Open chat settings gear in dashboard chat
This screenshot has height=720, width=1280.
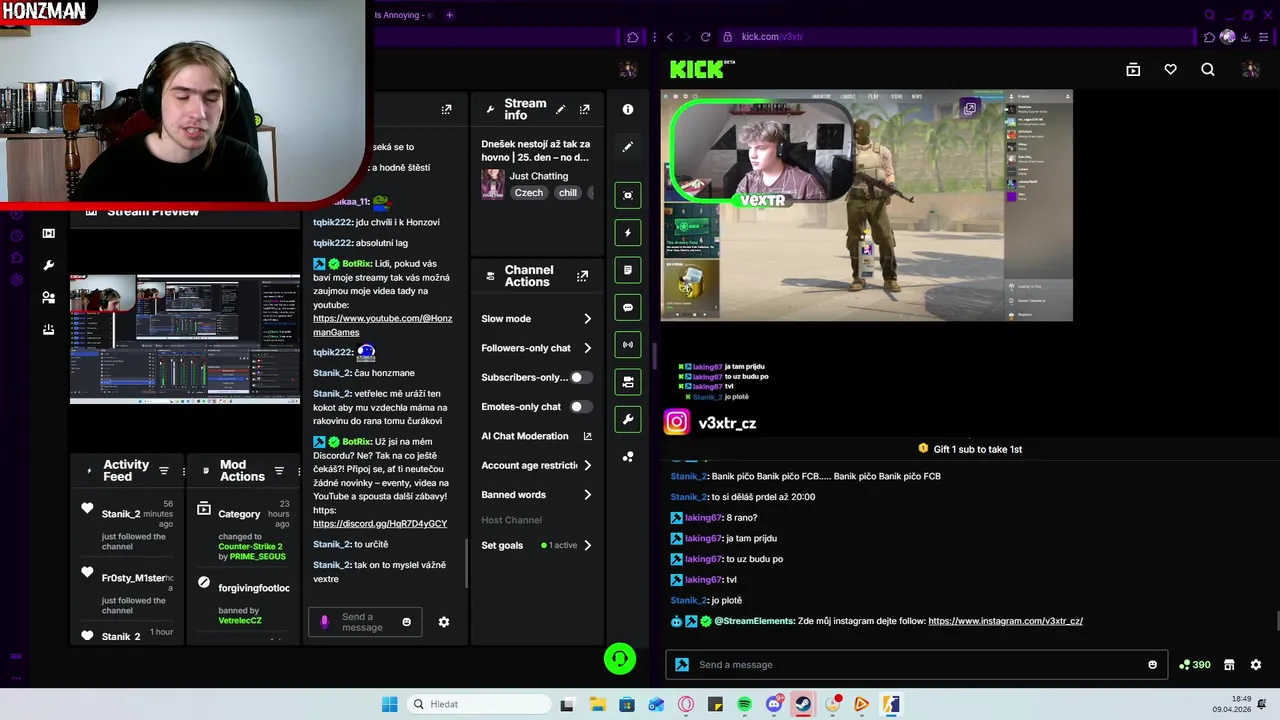(444, 622)
